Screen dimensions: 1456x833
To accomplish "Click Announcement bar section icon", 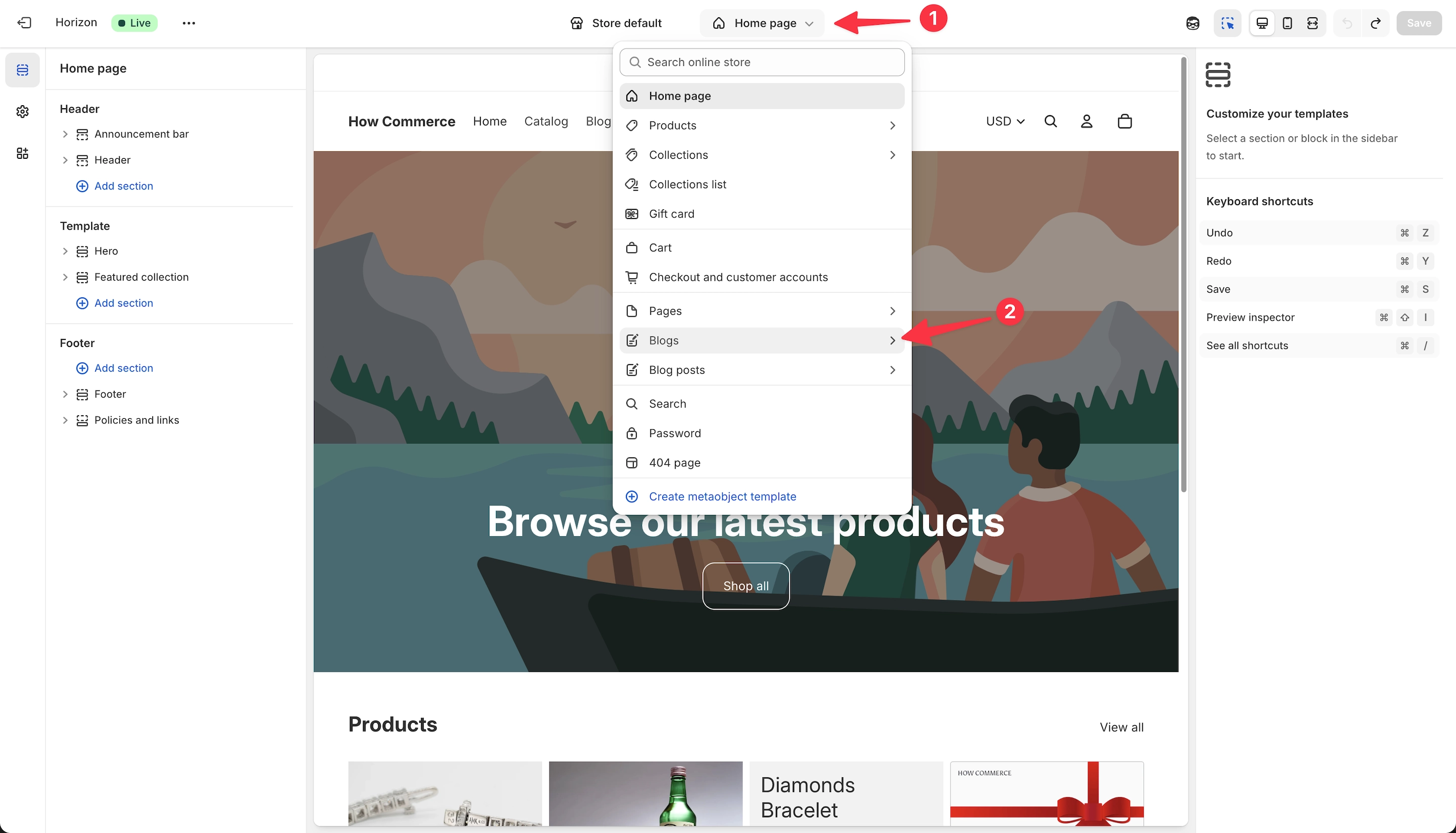I will [82, 134].
